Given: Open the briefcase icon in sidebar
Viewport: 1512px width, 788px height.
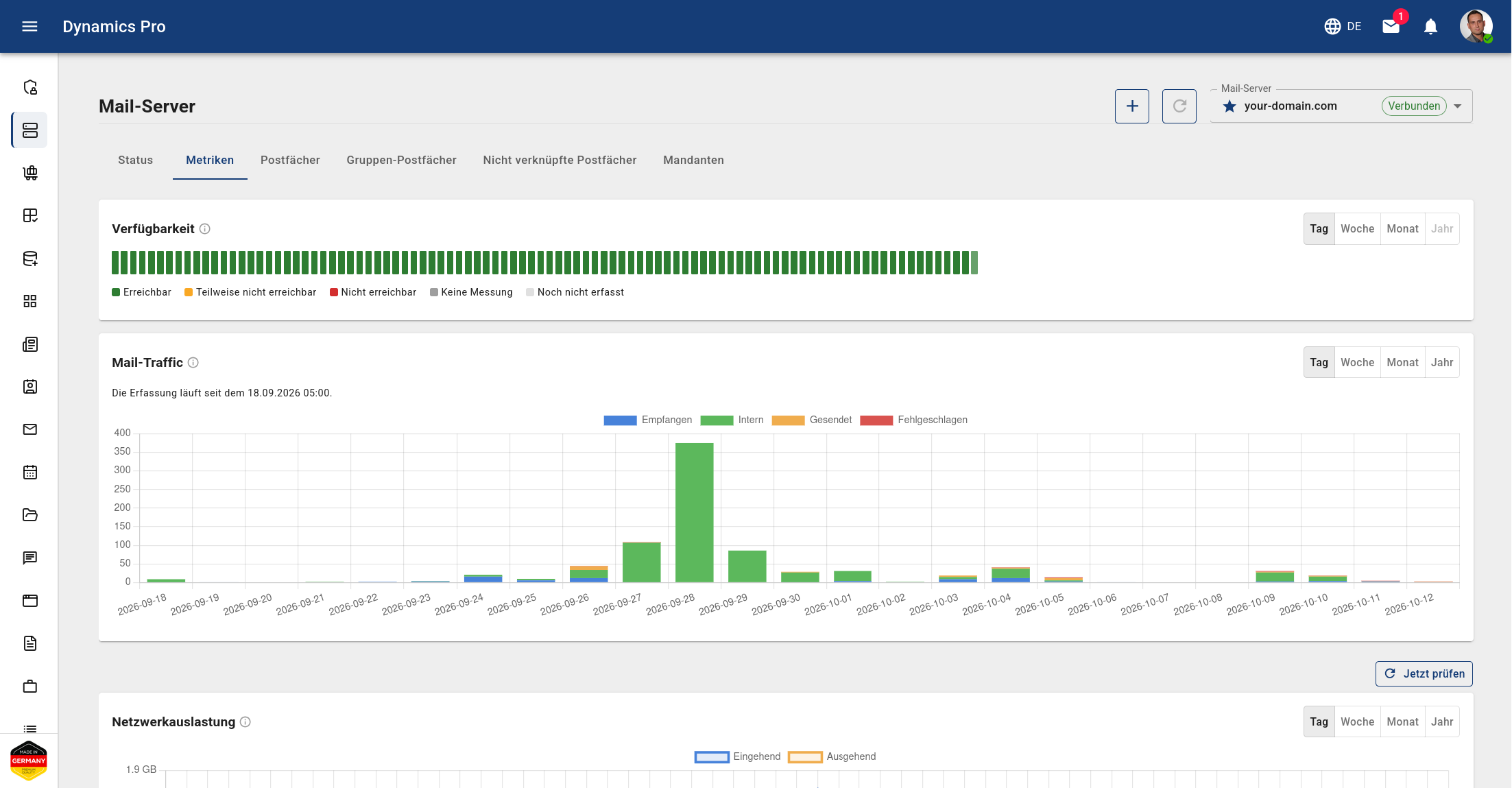Looking at the screenshot, I should [30, 686].
